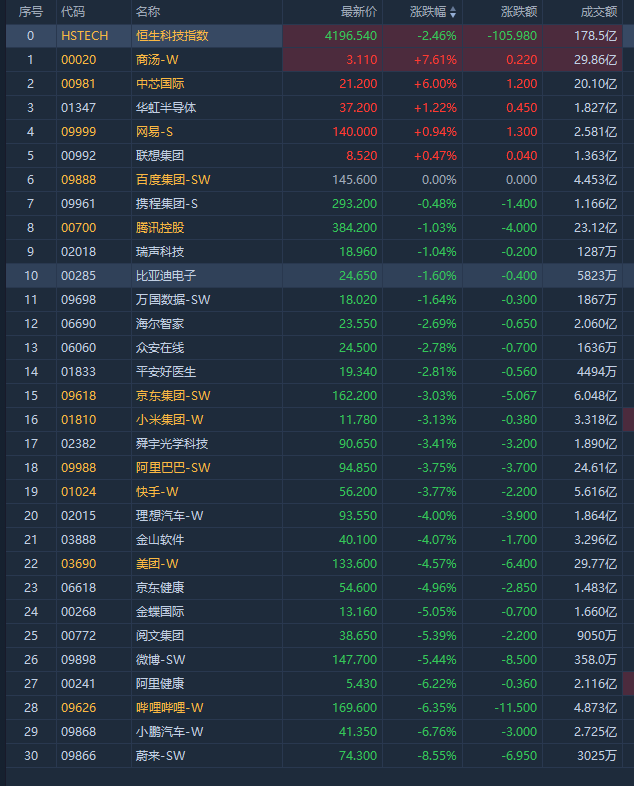The width and height of the screenshot is (634, 786).
Task: Click stock code 00981
Action: [78, 84]
